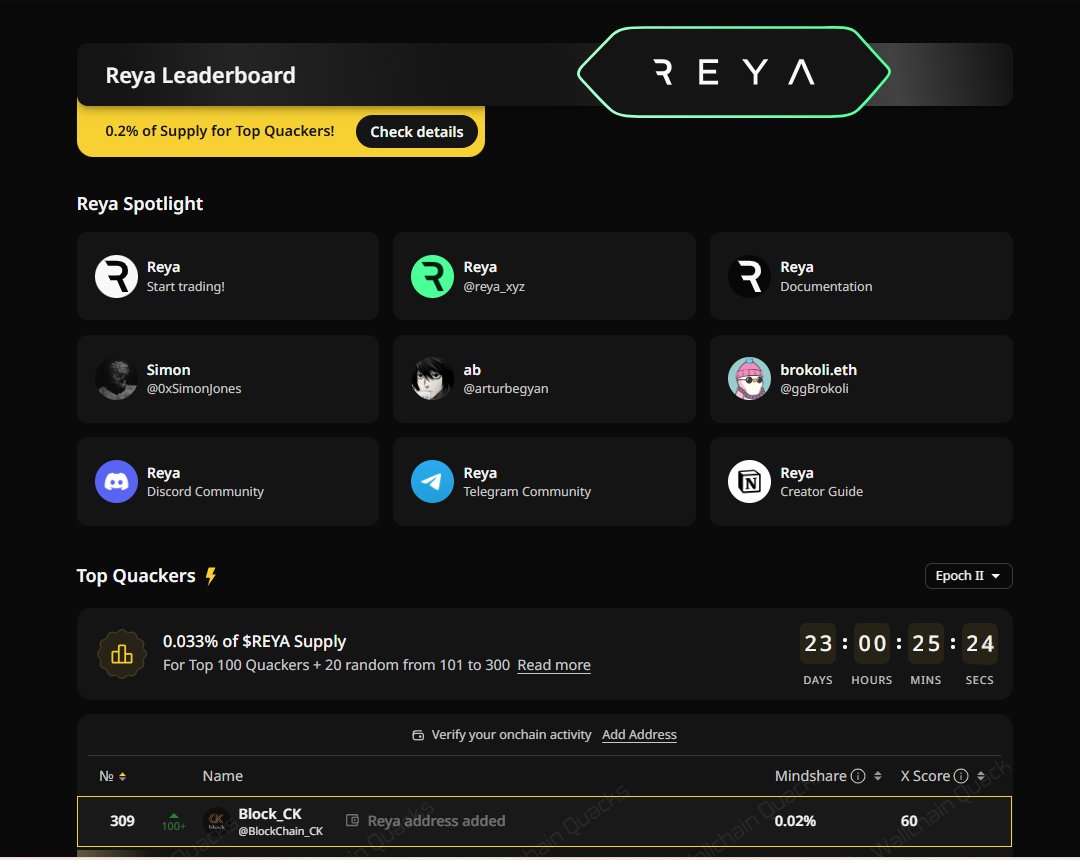Click the X Score value 60
The width and height of the screenshot is (1080, 860).
(x=909, y=821)
